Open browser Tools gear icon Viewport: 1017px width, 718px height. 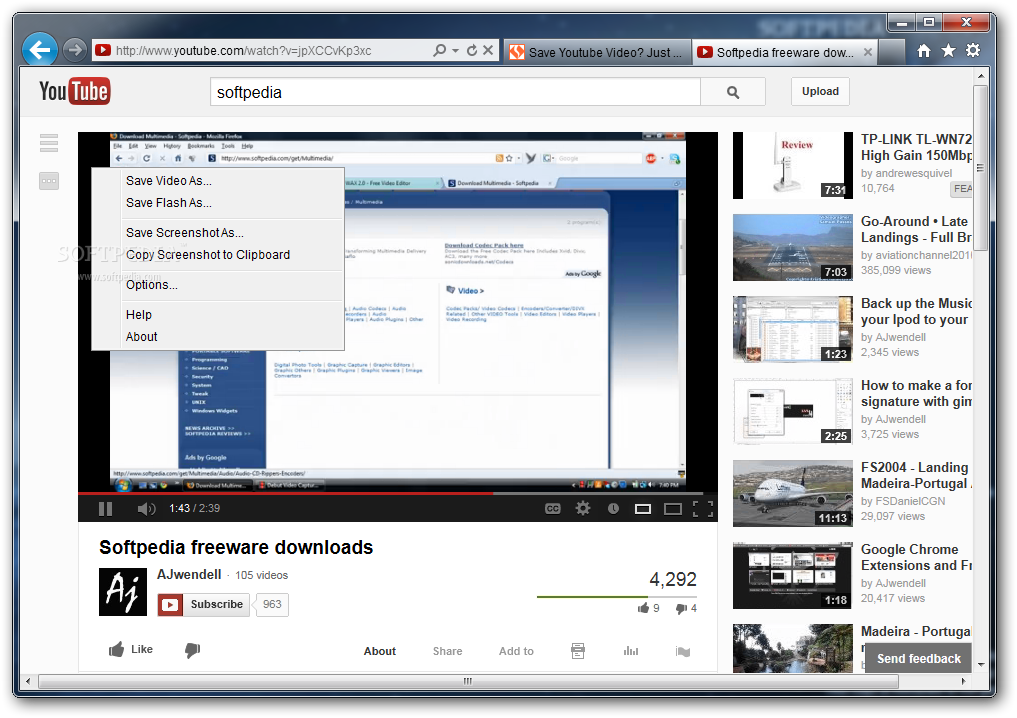pyautogui.click(x=973, y=51)
